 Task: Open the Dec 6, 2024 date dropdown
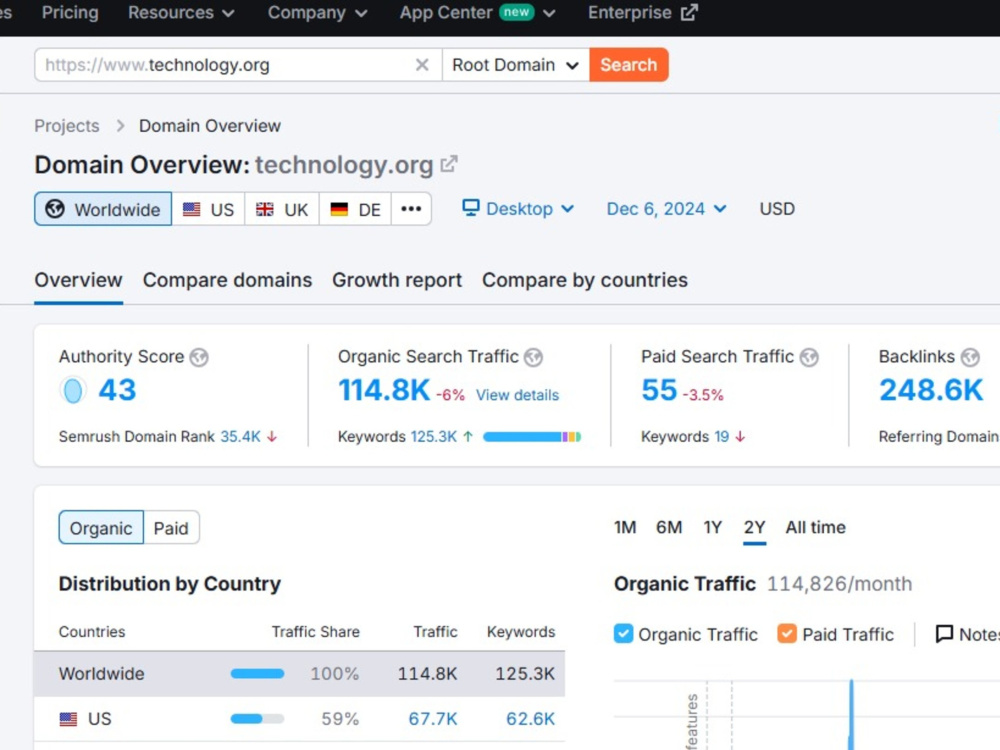(666, 209)
